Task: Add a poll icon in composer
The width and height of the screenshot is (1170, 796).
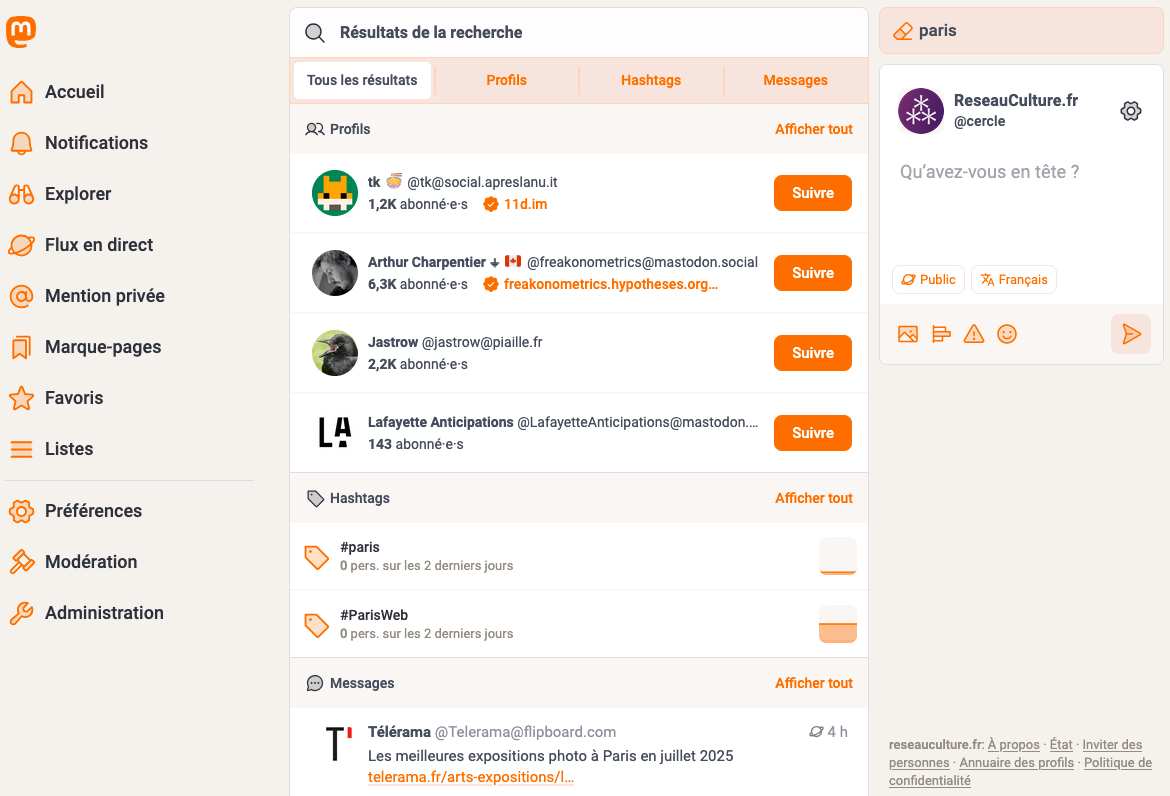Action: pyautogui.click(x=941, y=334)
